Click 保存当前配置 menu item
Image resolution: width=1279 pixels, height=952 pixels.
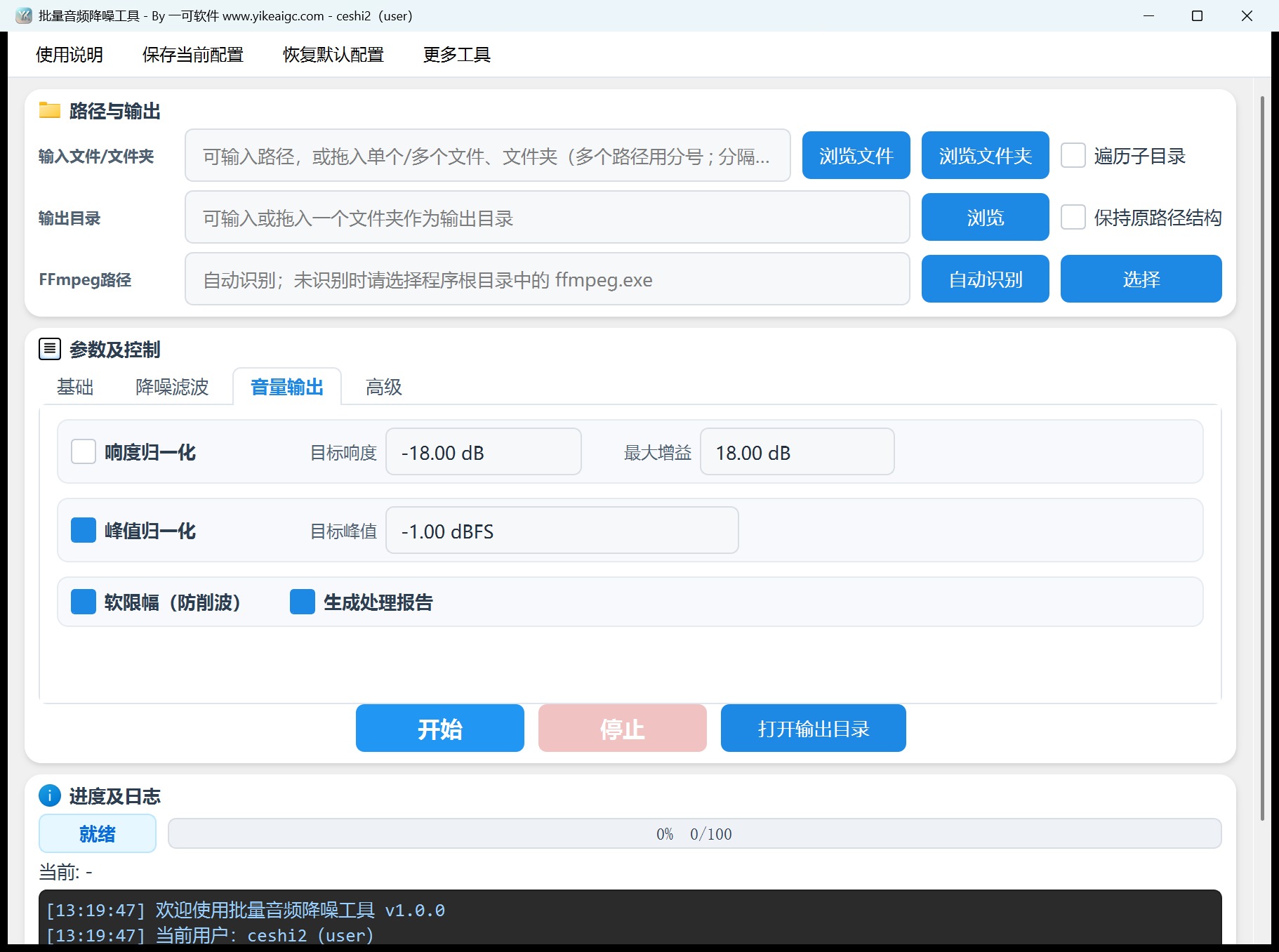pyautogui.click(x=193, y=54)
